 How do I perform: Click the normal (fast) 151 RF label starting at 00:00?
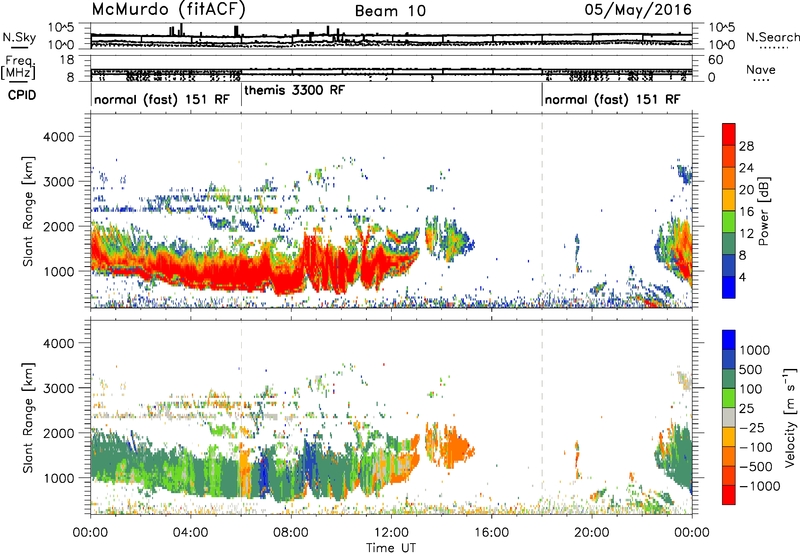[x=162, y=99]
